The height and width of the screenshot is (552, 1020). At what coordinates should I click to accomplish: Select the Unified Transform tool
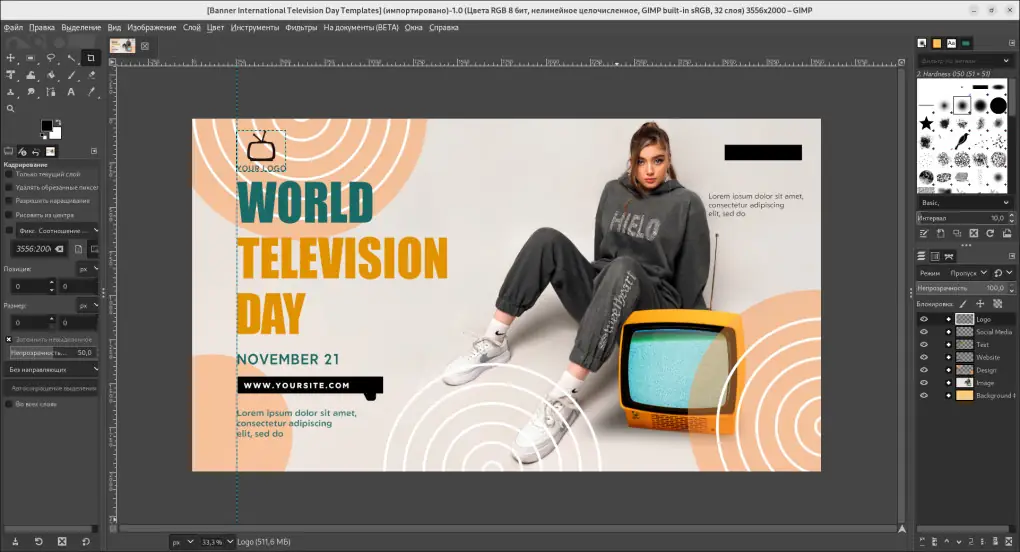click(x=10, y=75)
